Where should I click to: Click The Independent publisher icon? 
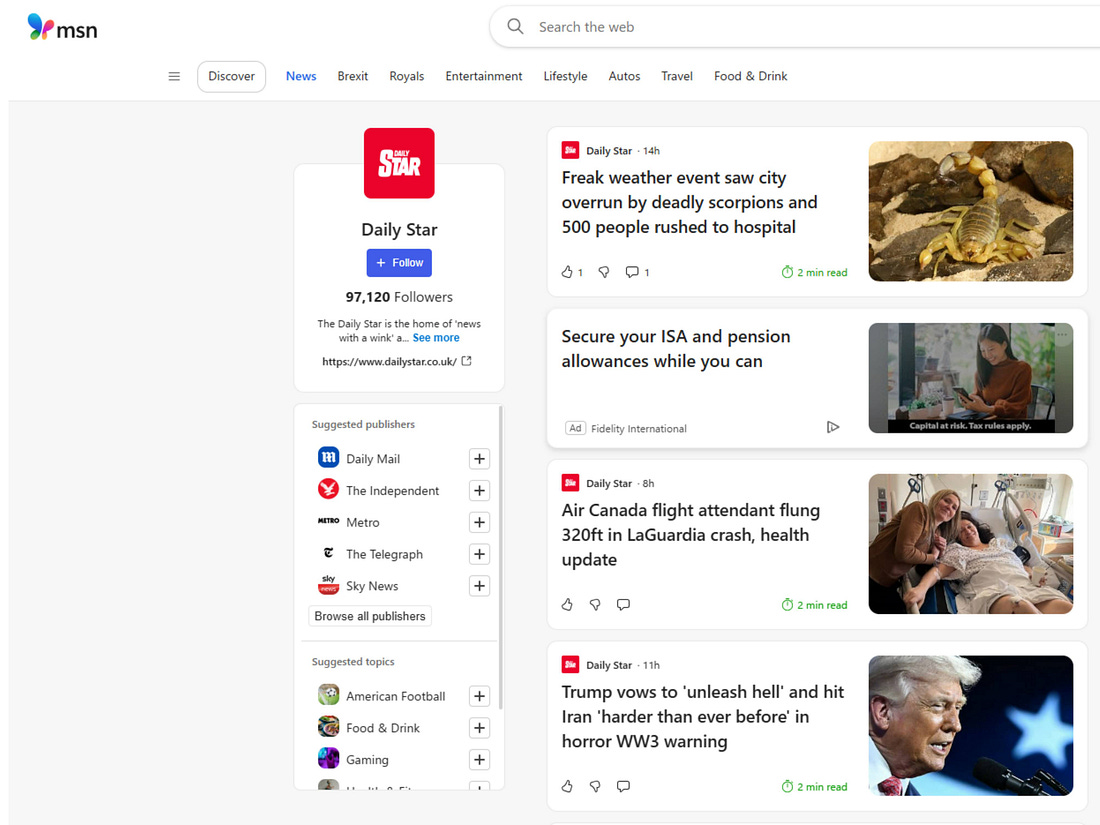tap(328, 489)
